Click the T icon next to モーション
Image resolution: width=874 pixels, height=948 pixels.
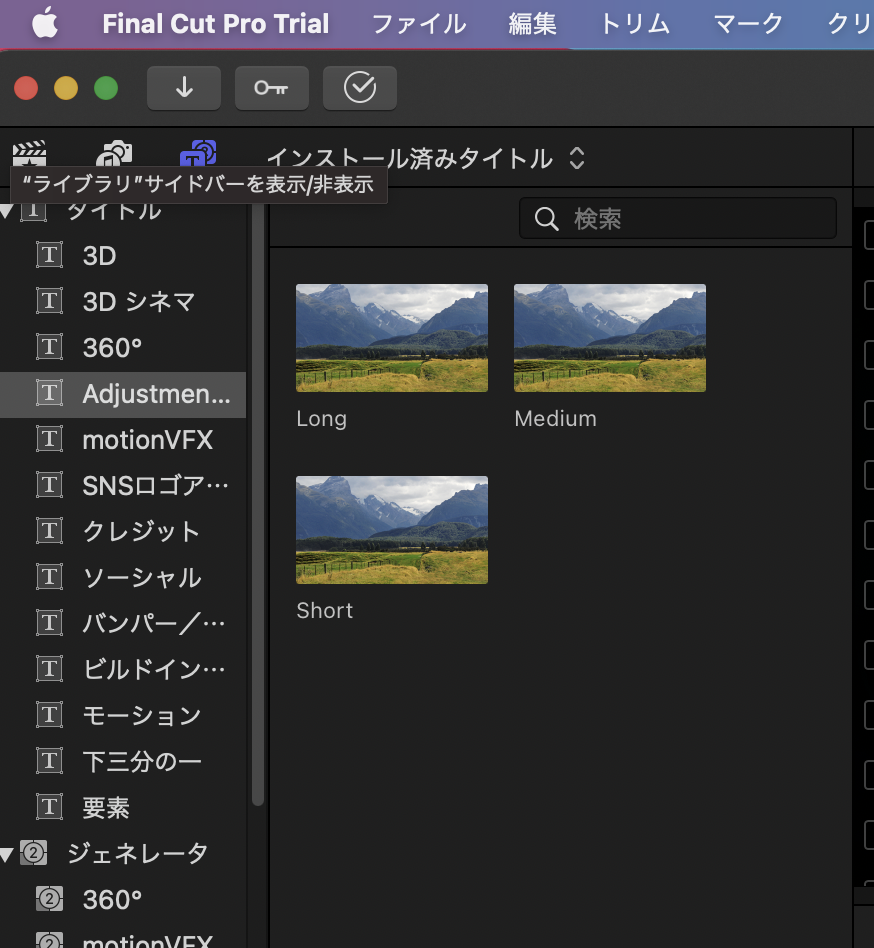pyautogui.click(x=50, y=715)
